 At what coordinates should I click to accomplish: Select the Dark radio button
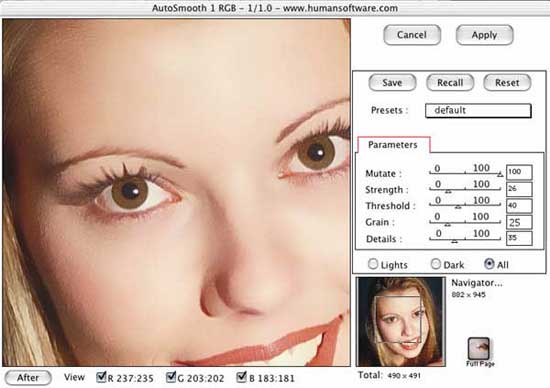pos(436,264)
